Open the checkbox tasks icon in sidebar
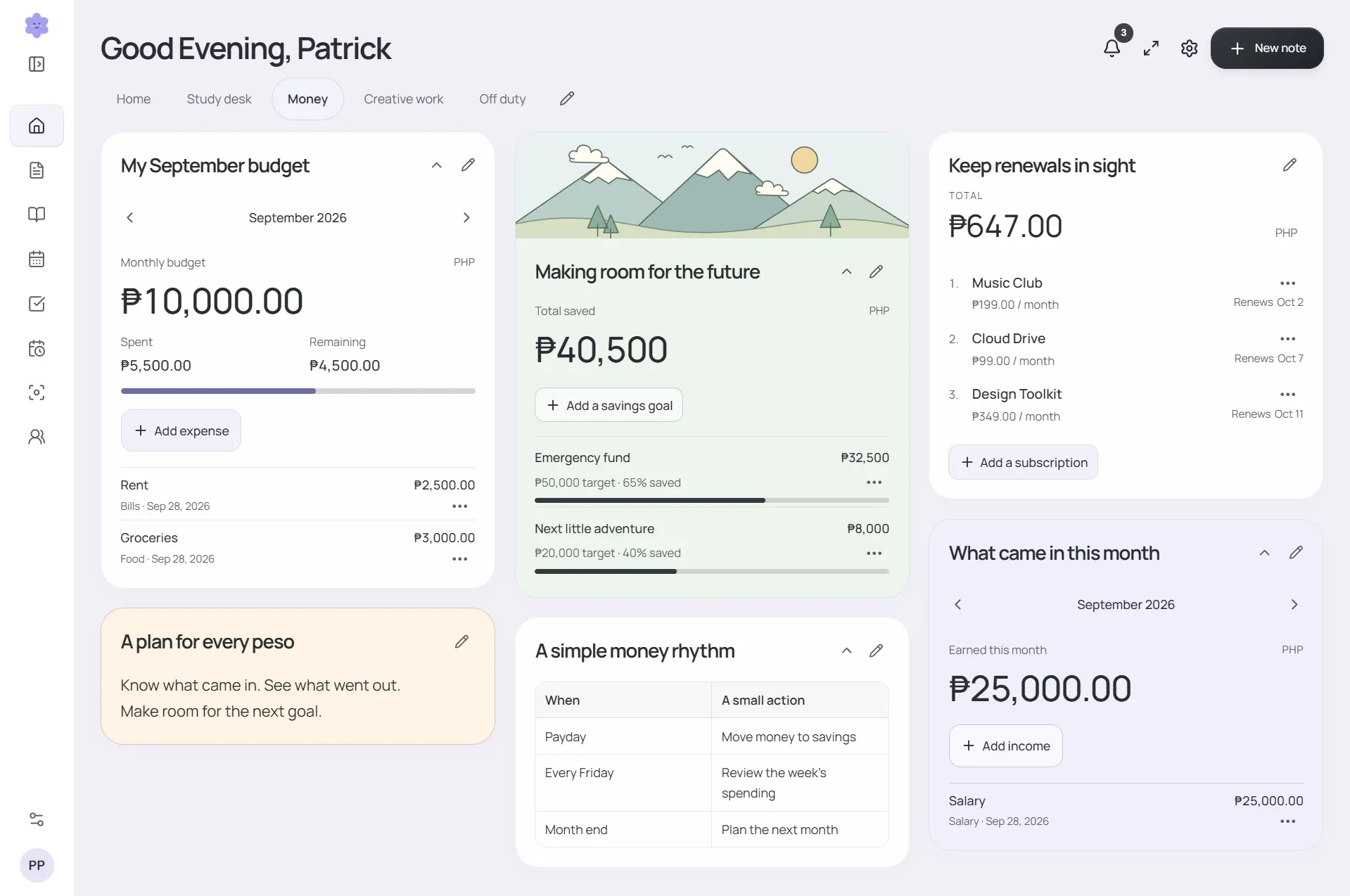The image size is (1350, 896). point(37,304)
